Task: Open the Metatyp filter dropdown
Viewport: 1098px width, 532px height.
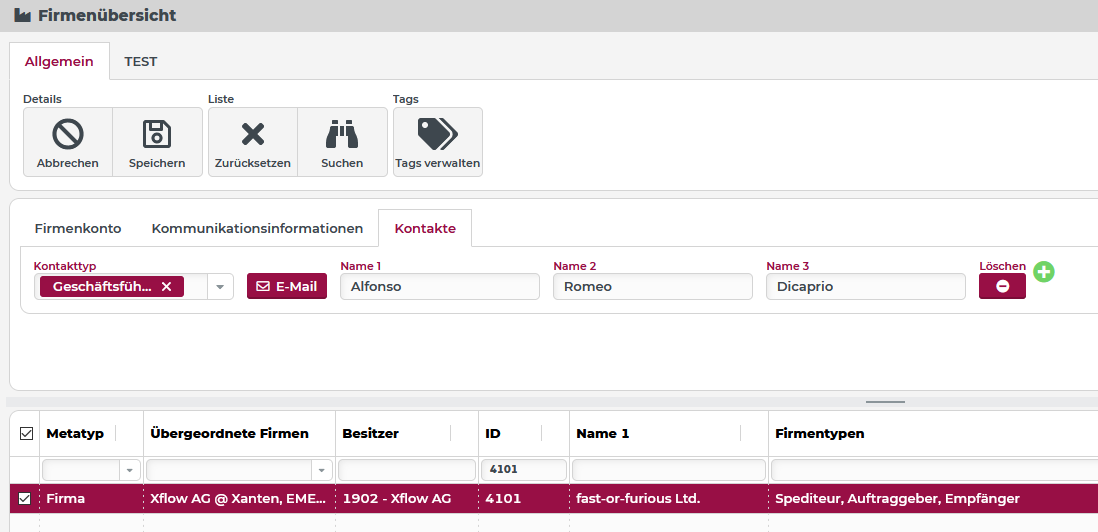Action: pyautogui.click(x=128, y=470)
